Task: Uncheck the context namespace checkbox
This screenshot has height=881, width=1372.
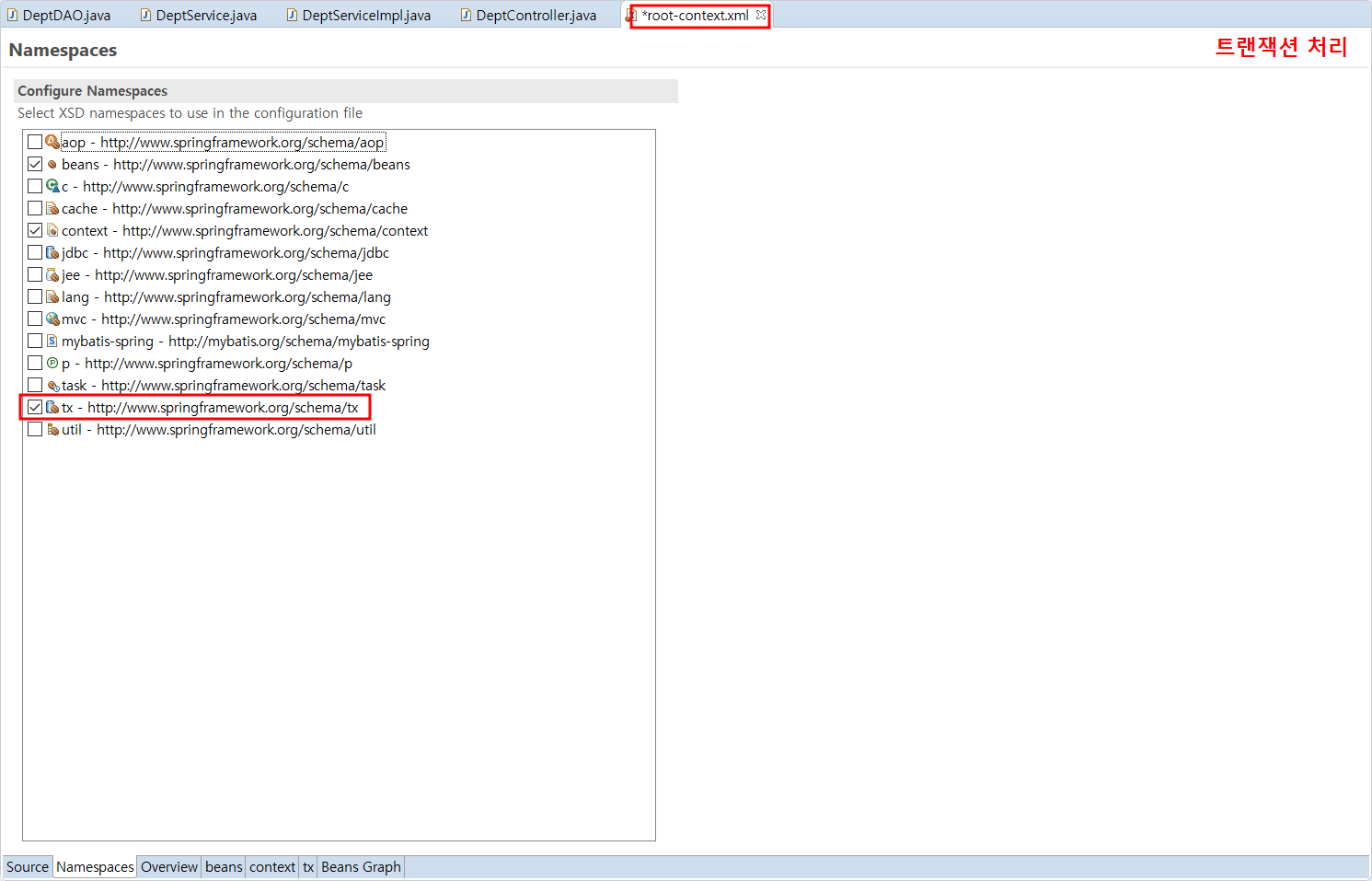Action: point(35,230)
